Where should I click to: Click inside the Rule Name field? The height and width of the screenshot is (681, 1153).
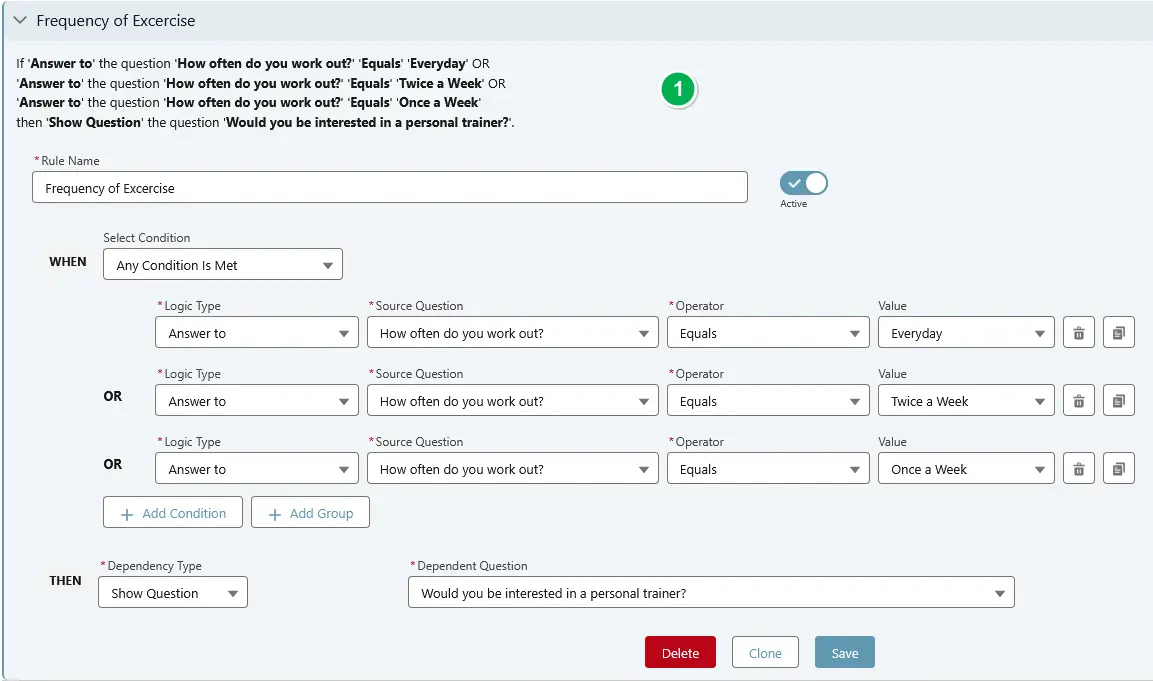coord(390,187)
